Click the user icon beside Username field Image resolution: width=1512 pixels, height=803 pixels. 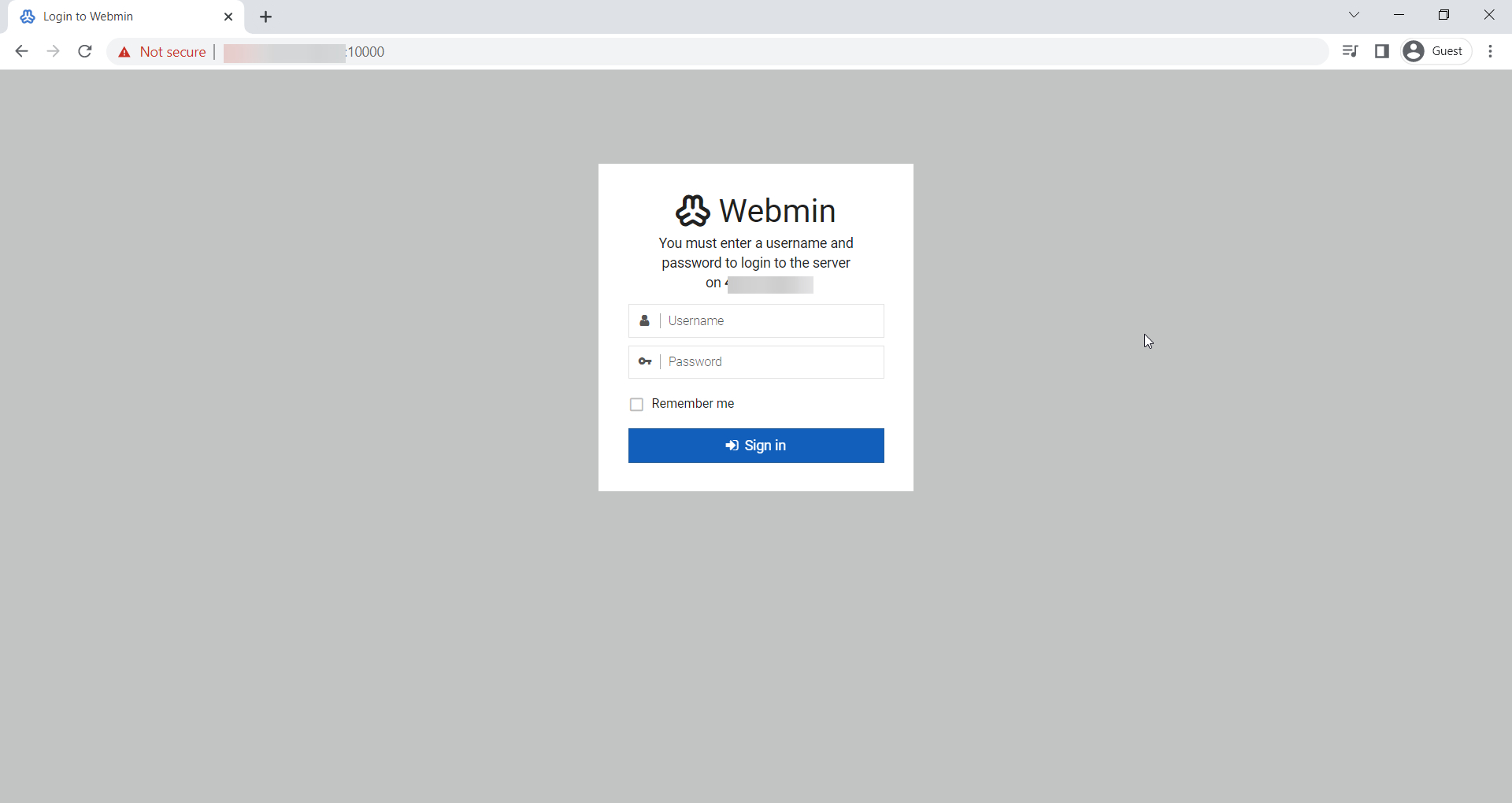tap(644, 320)
